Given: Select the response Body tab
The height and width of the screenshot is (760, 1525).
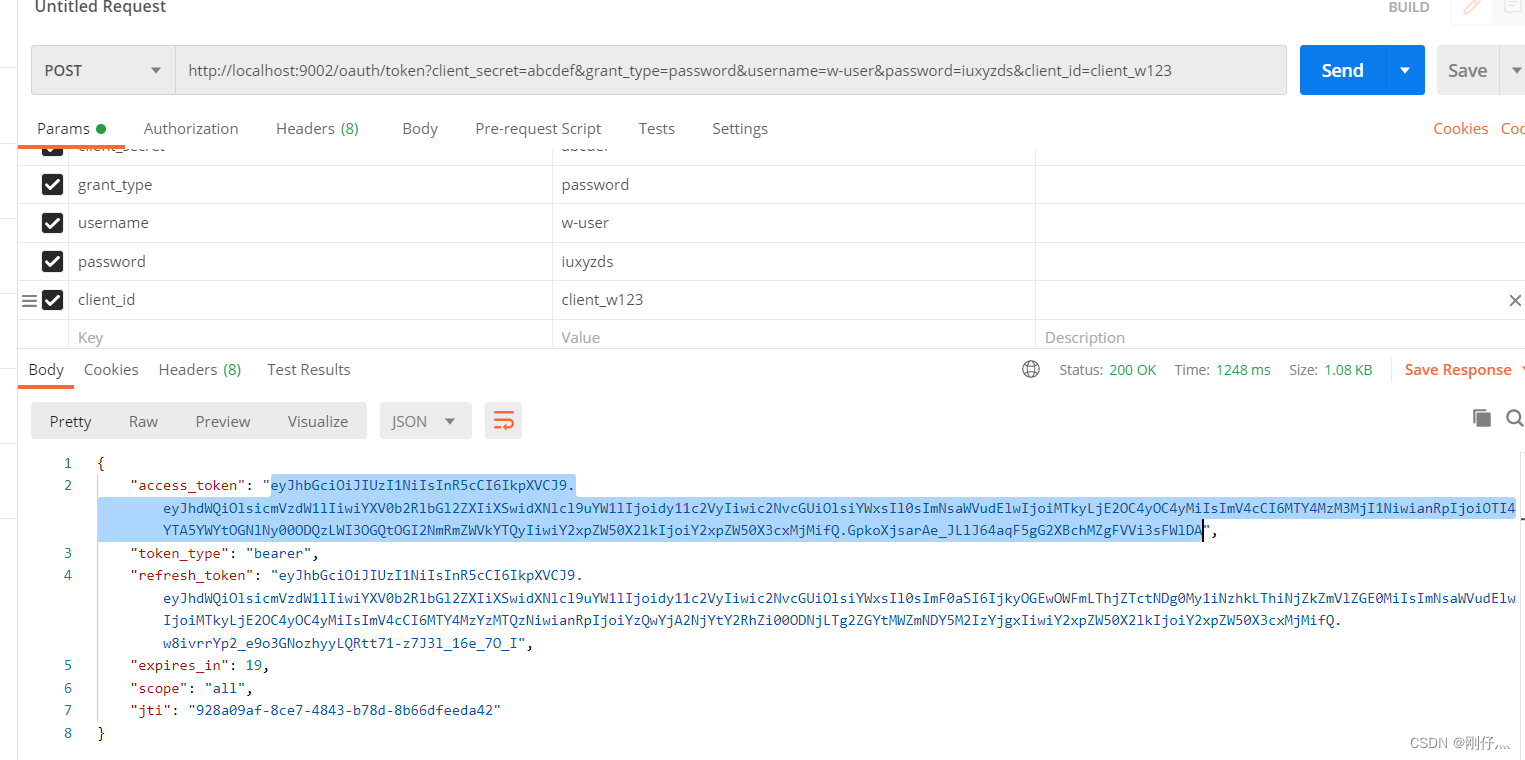Looking at the screenshot, I should [x=46, y=370].
